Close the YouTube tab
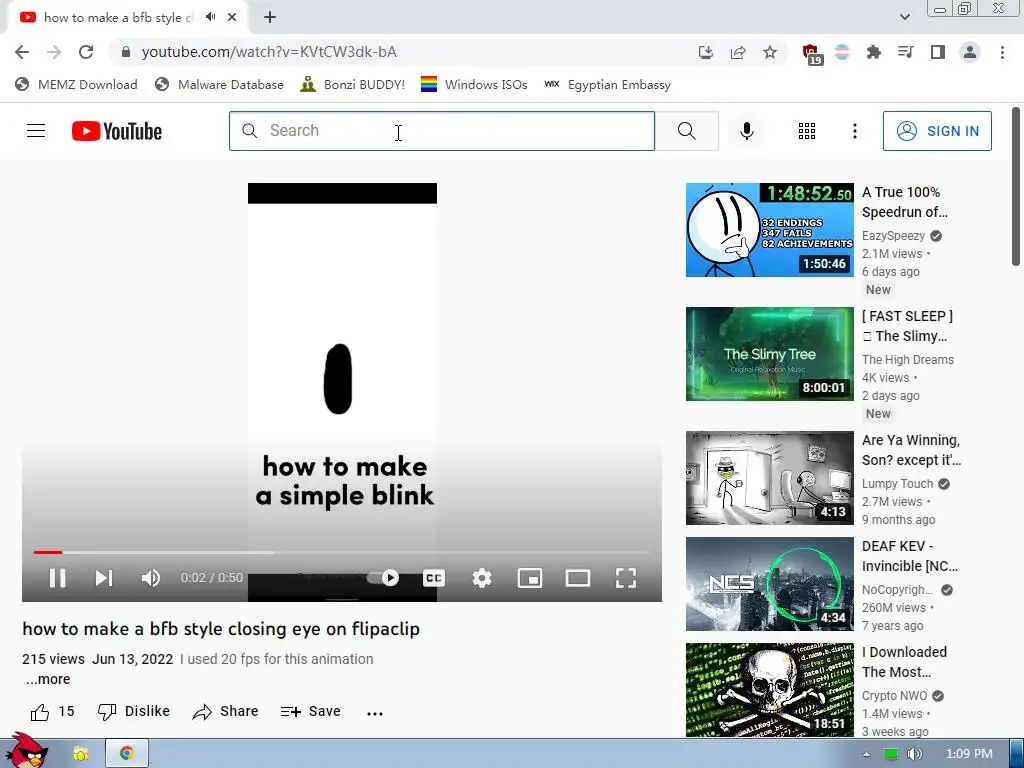This screenshot has height=768, width=1024. click(232, 17)
